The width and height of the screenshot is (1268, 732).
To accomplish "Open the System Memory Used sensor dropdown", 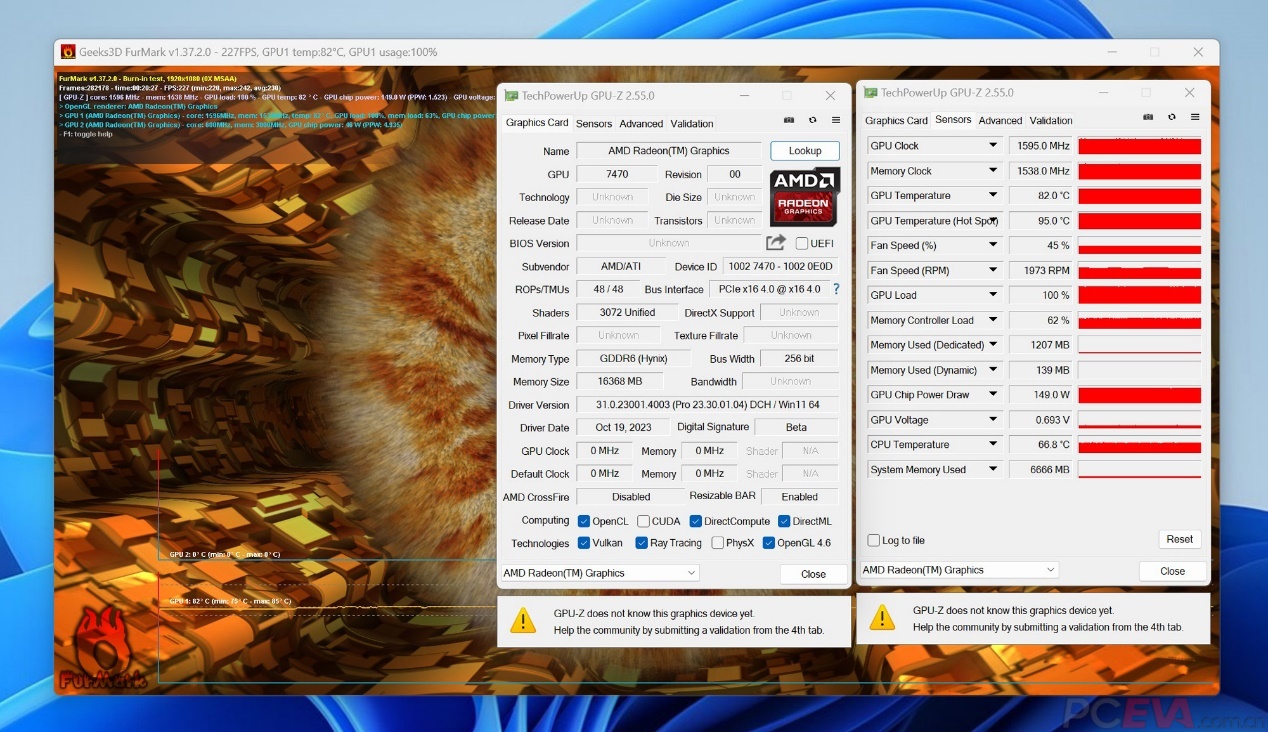I will click(x=993, y=470).
